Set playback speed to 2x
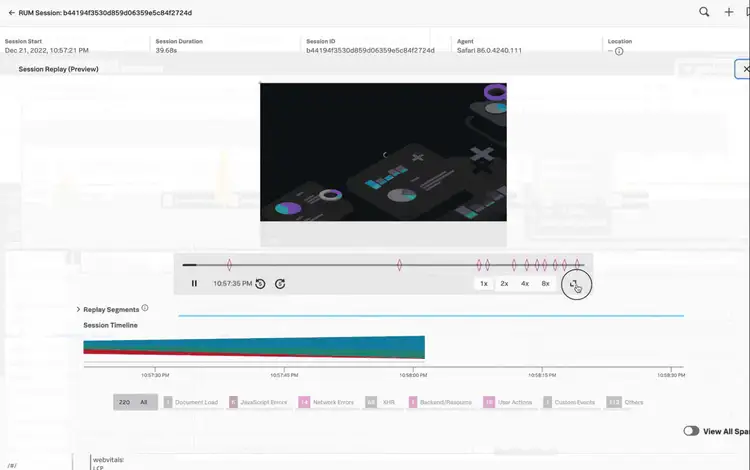This screenshot has height=470, width=750. [x=504, y=284]
